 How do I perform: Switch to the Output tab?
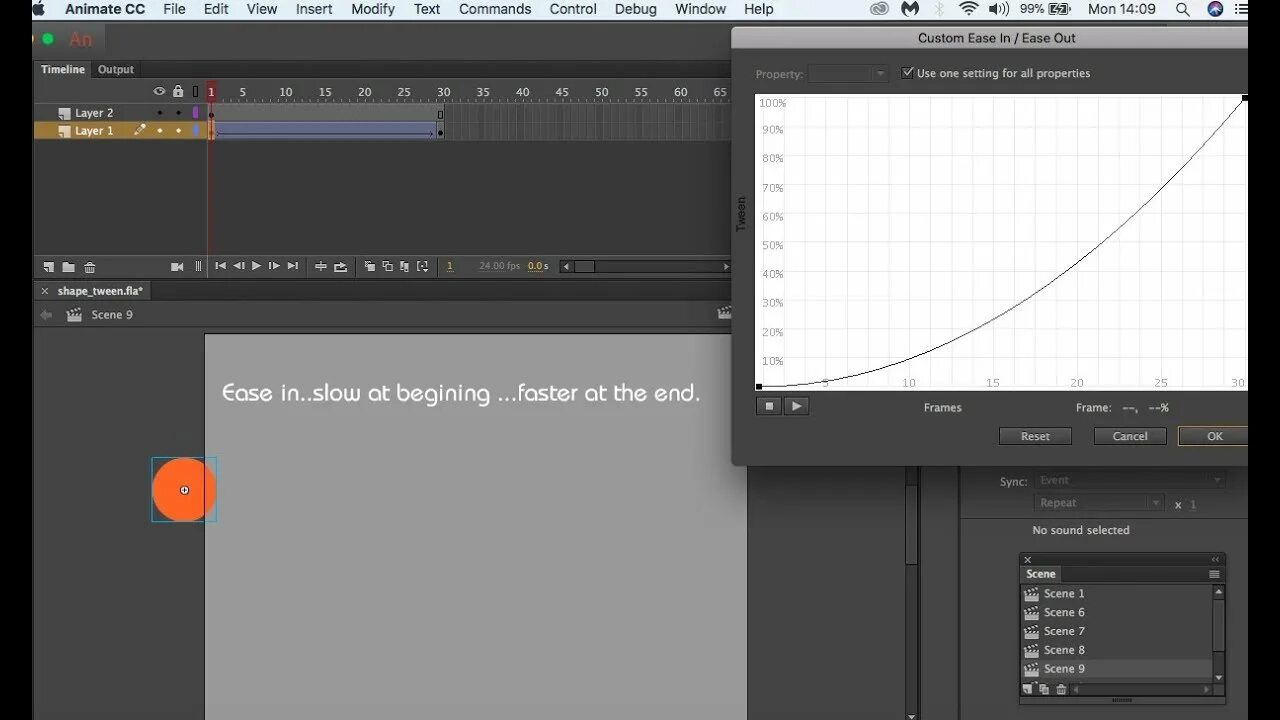pyautogui.click(x=115, y=70)
